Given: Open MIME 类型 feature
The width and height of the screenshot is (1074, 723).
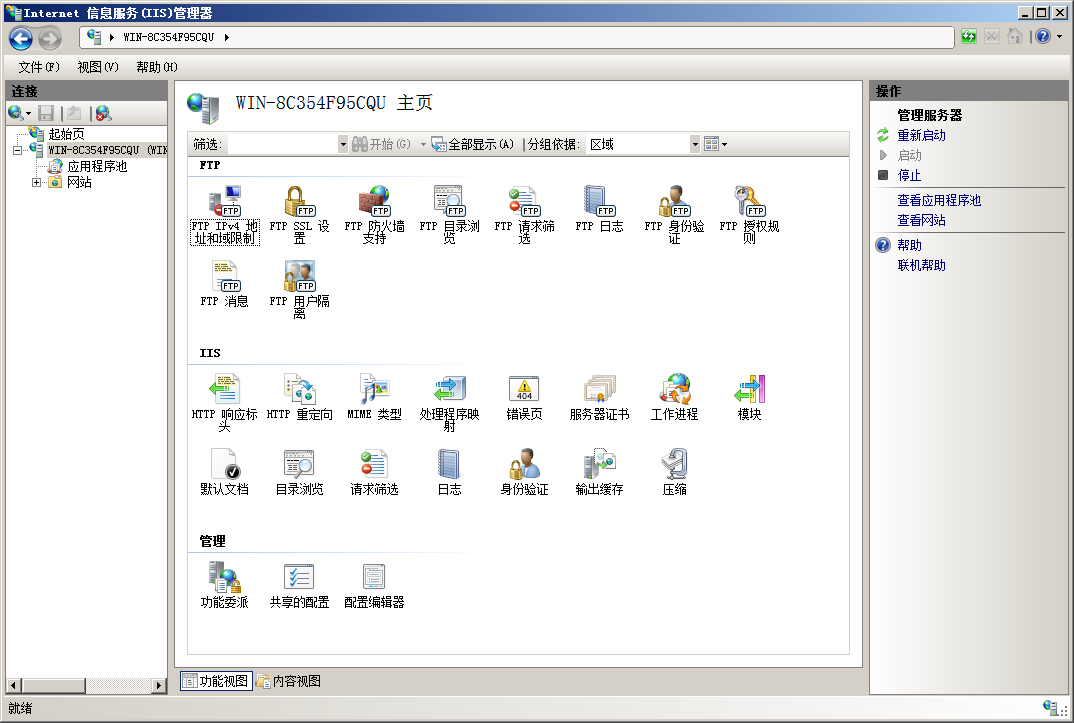Looking at the screenshot, I should click(x=374, y=397).
